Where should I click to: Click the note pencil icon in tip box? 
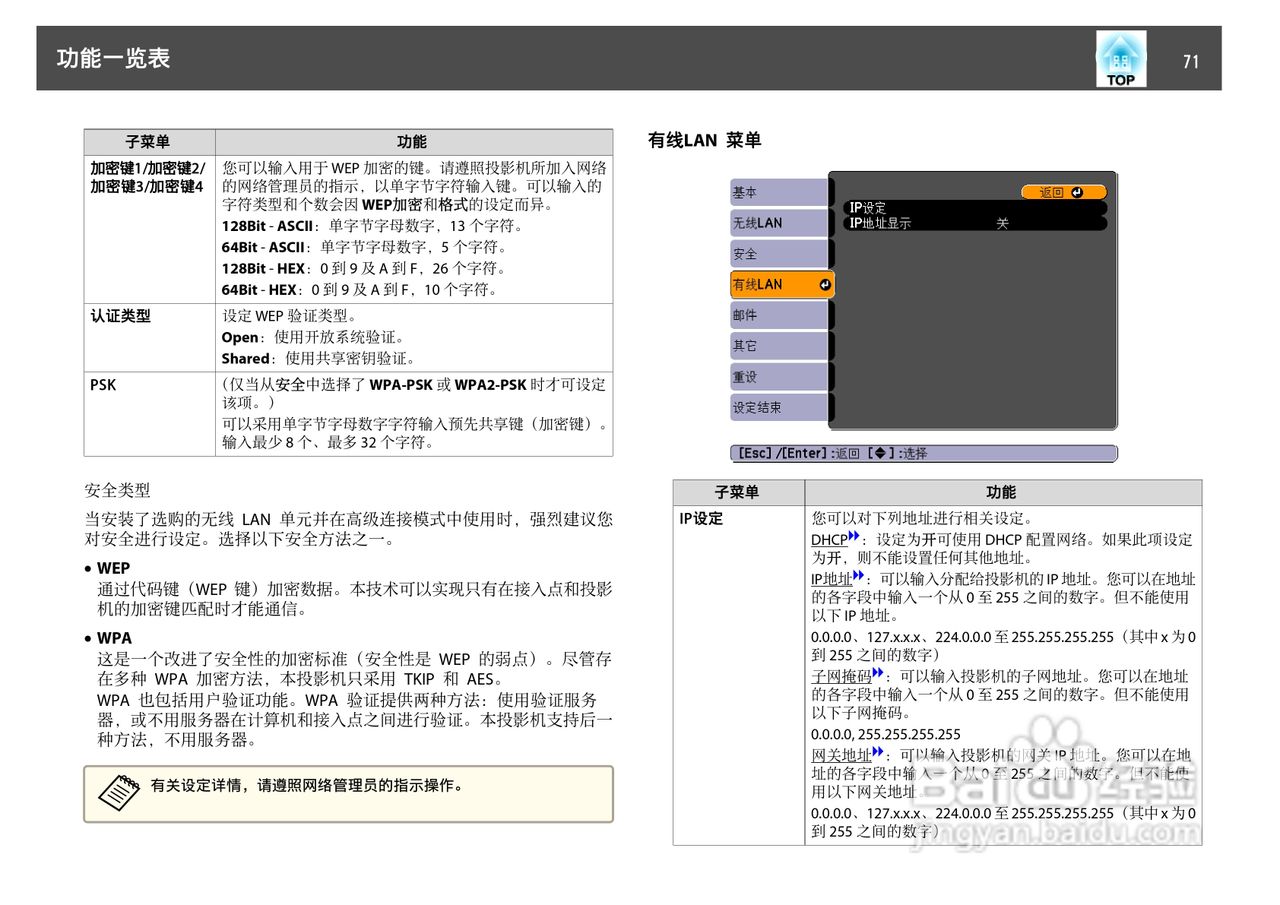(x=119, y=792)
